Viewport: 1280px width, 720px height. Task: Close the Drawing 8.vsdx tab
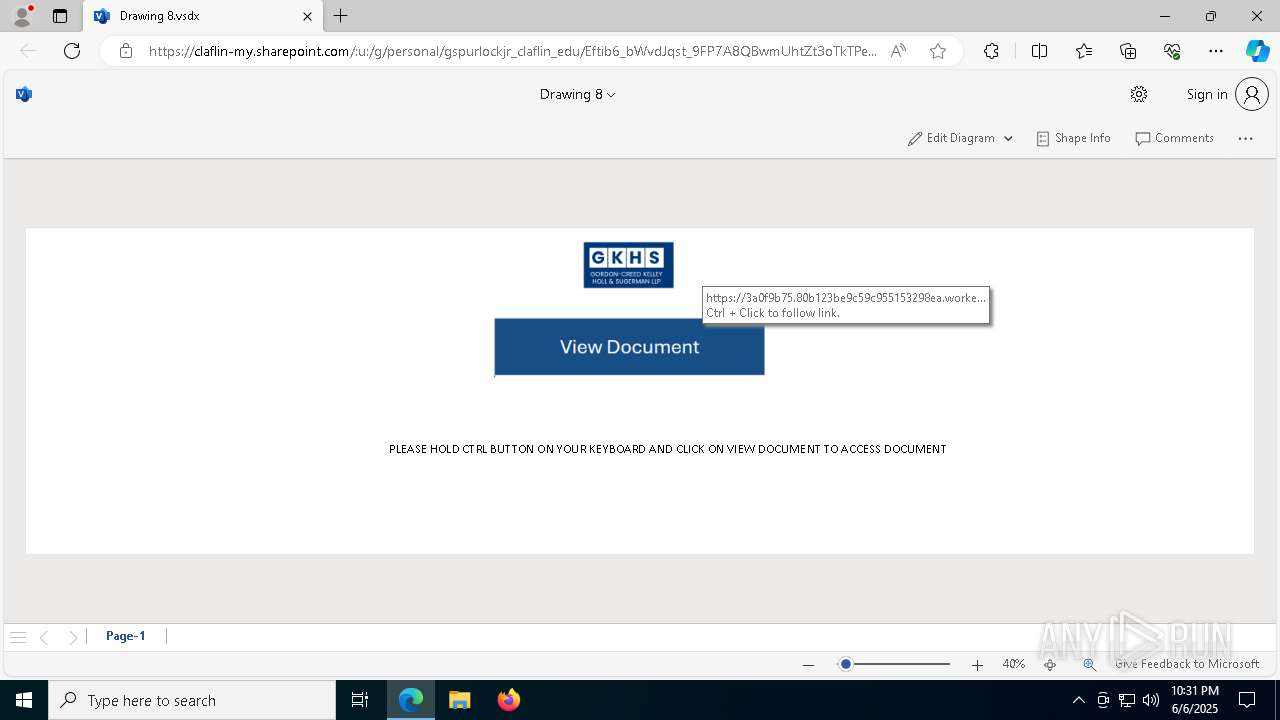coord(307,16)
